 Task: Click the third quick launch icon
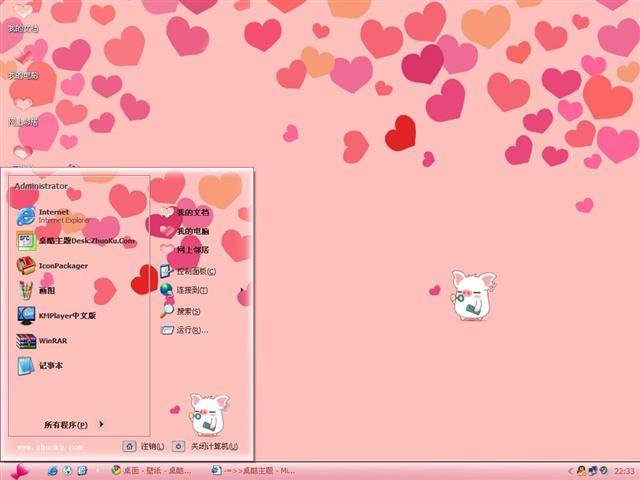(x=82, y=471)
